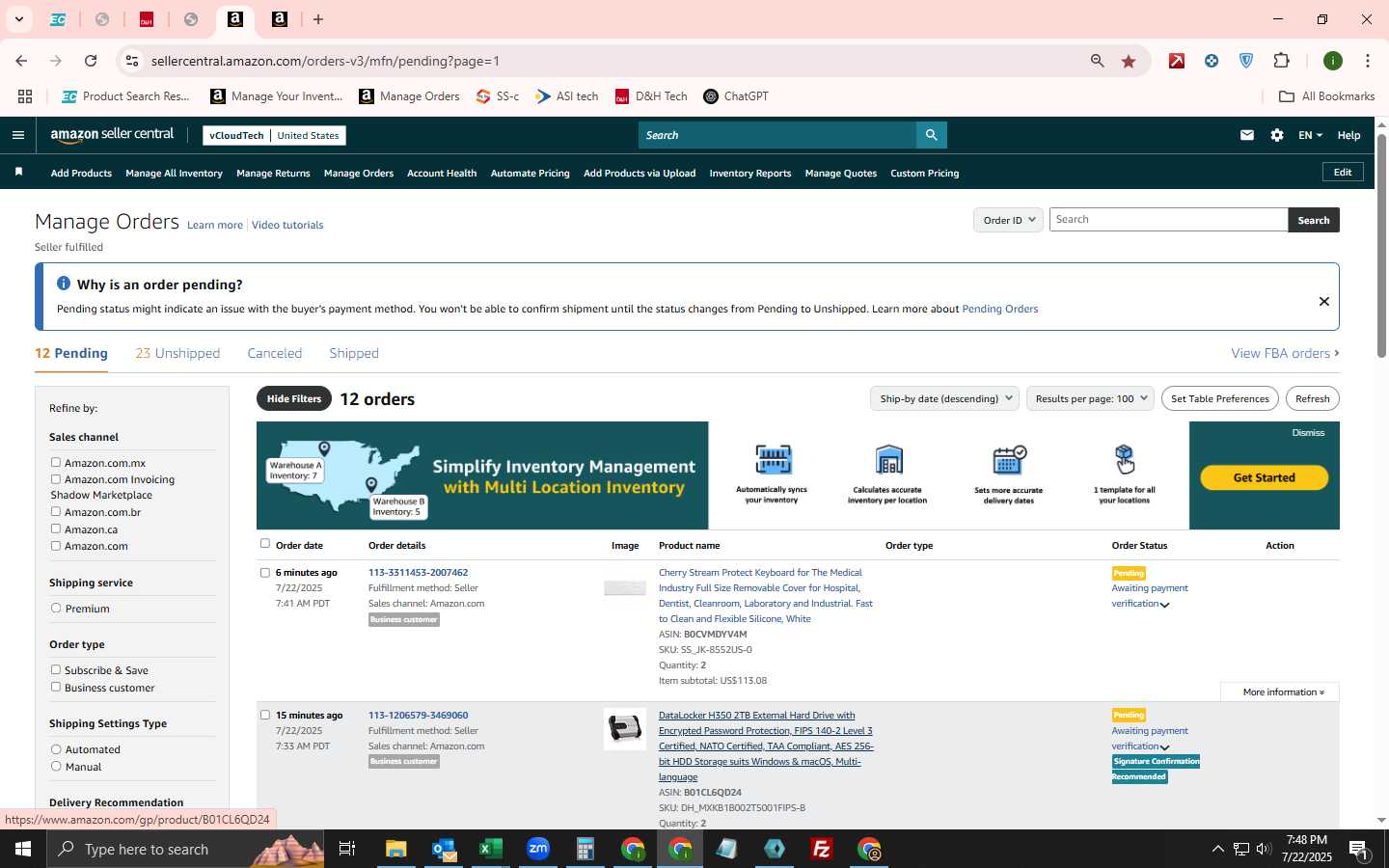Bookmark this page with the star icon
This screenshot has height=868, width=1389.
(x=1129, y=61)
